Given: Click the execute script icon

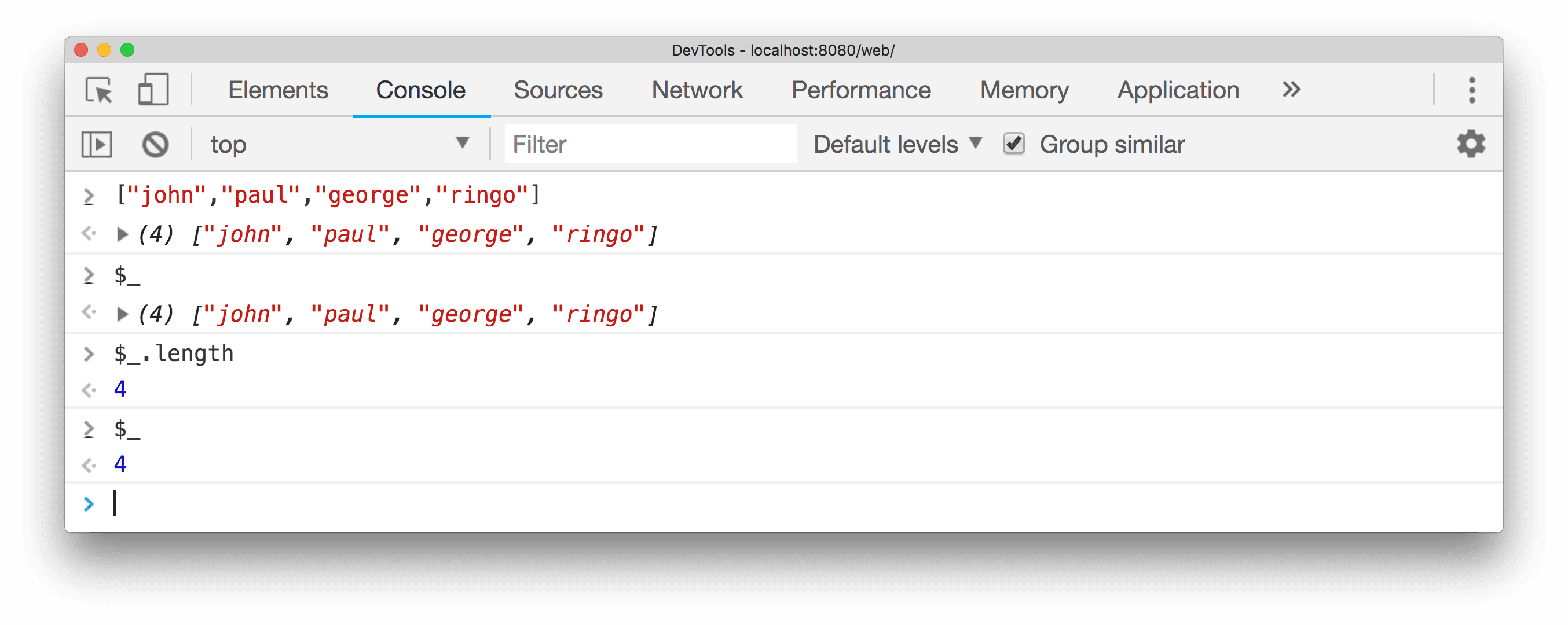Looking at the screenshot, I should (x=98, y=142).
